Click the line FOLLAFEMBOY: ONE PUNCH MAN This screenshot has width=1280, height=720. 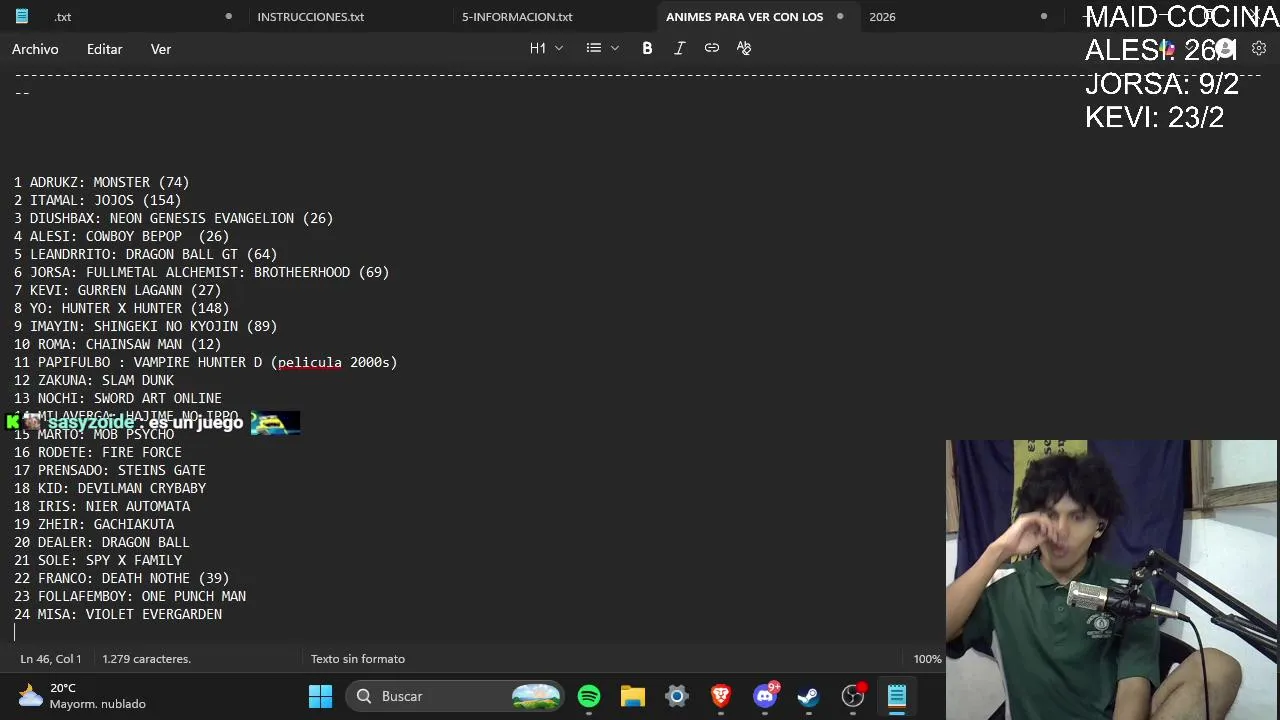pyautogui.click(x=130, y=596)
